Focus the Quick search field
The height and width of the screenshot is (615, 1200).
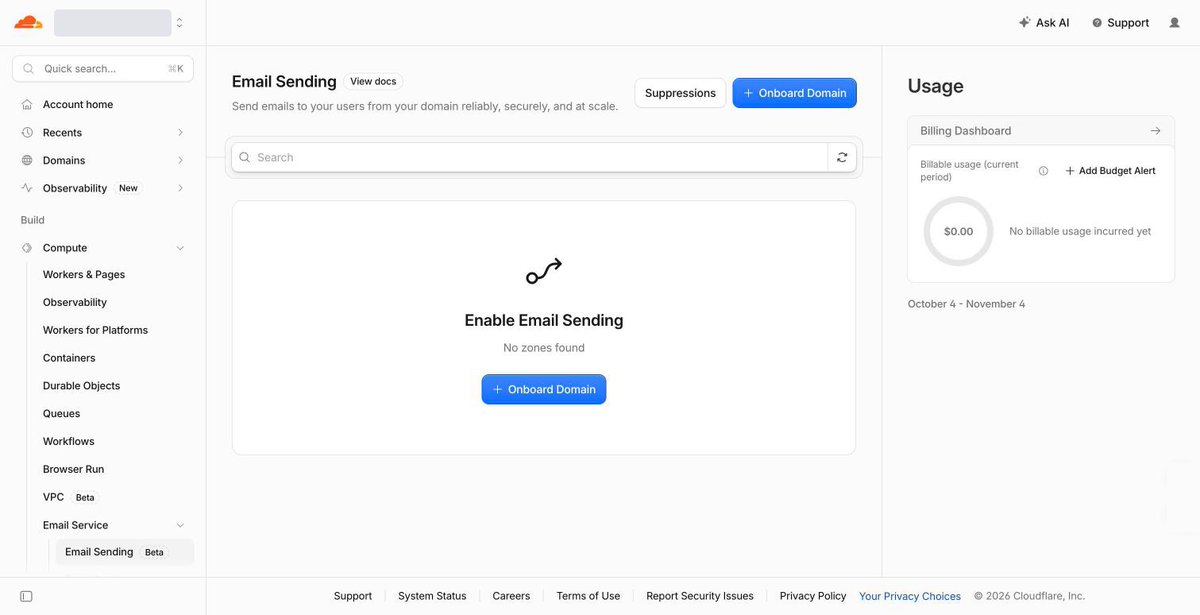[x=103, y=69]
